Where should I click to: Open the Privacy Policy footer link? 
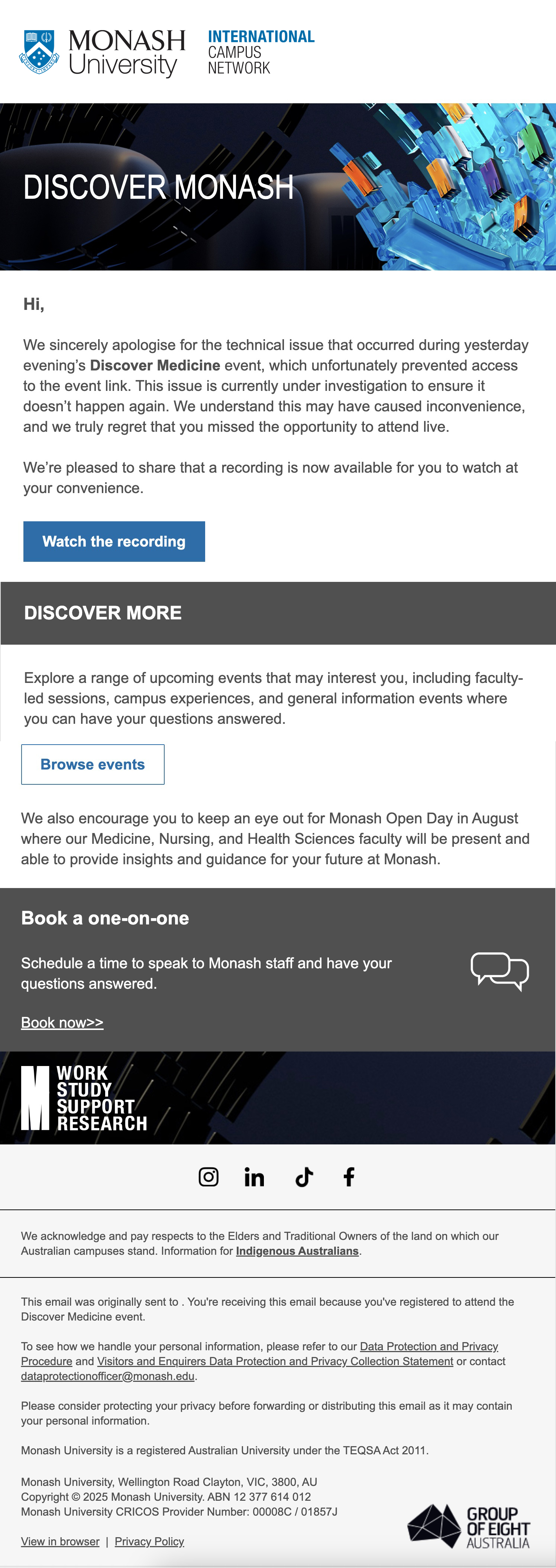[x=149, y=1541]
